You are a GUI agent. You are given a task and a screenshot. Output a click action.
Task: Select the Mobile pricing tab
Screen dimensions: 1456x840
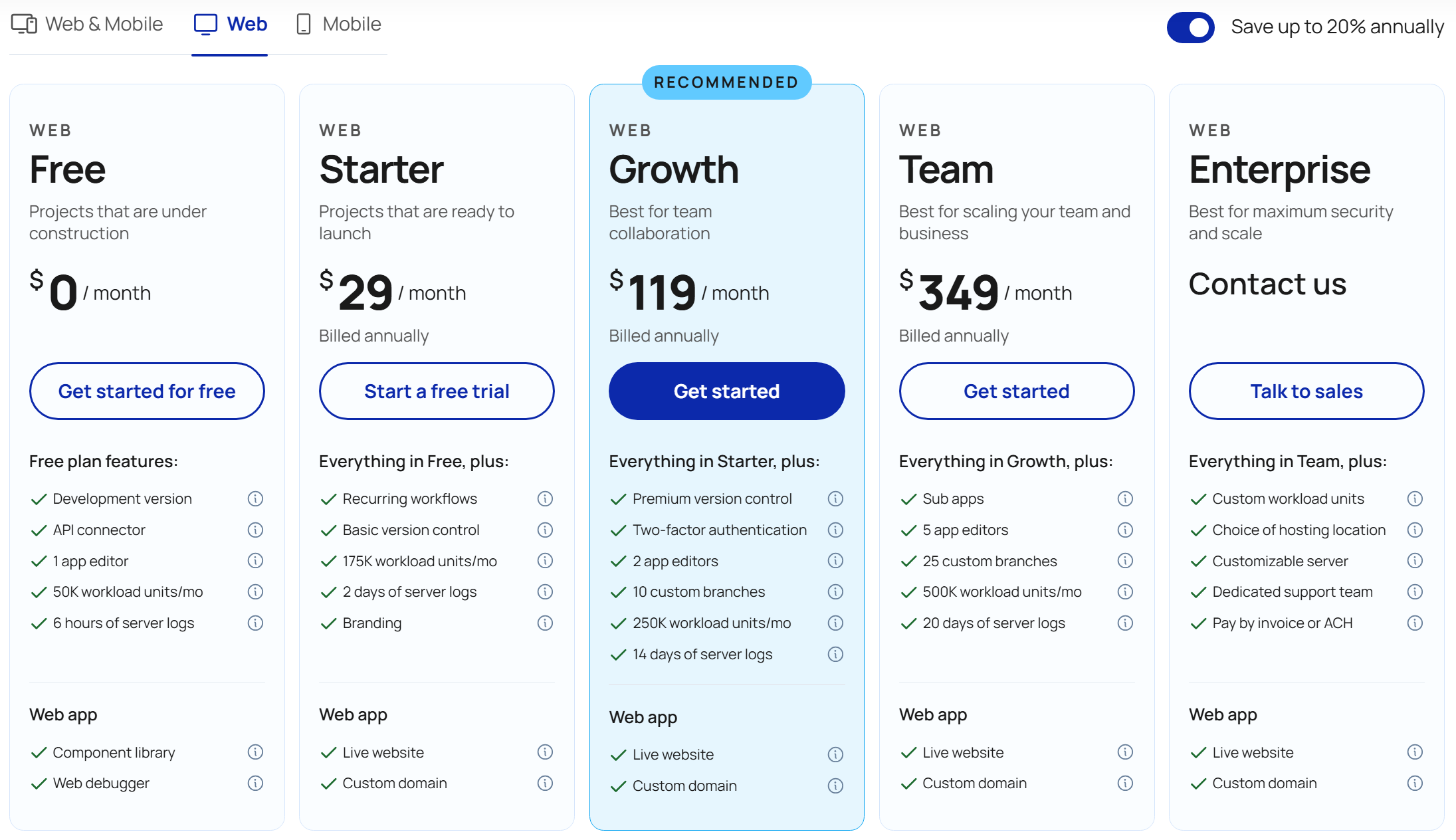pyautogui.click(x=338, y=25)
